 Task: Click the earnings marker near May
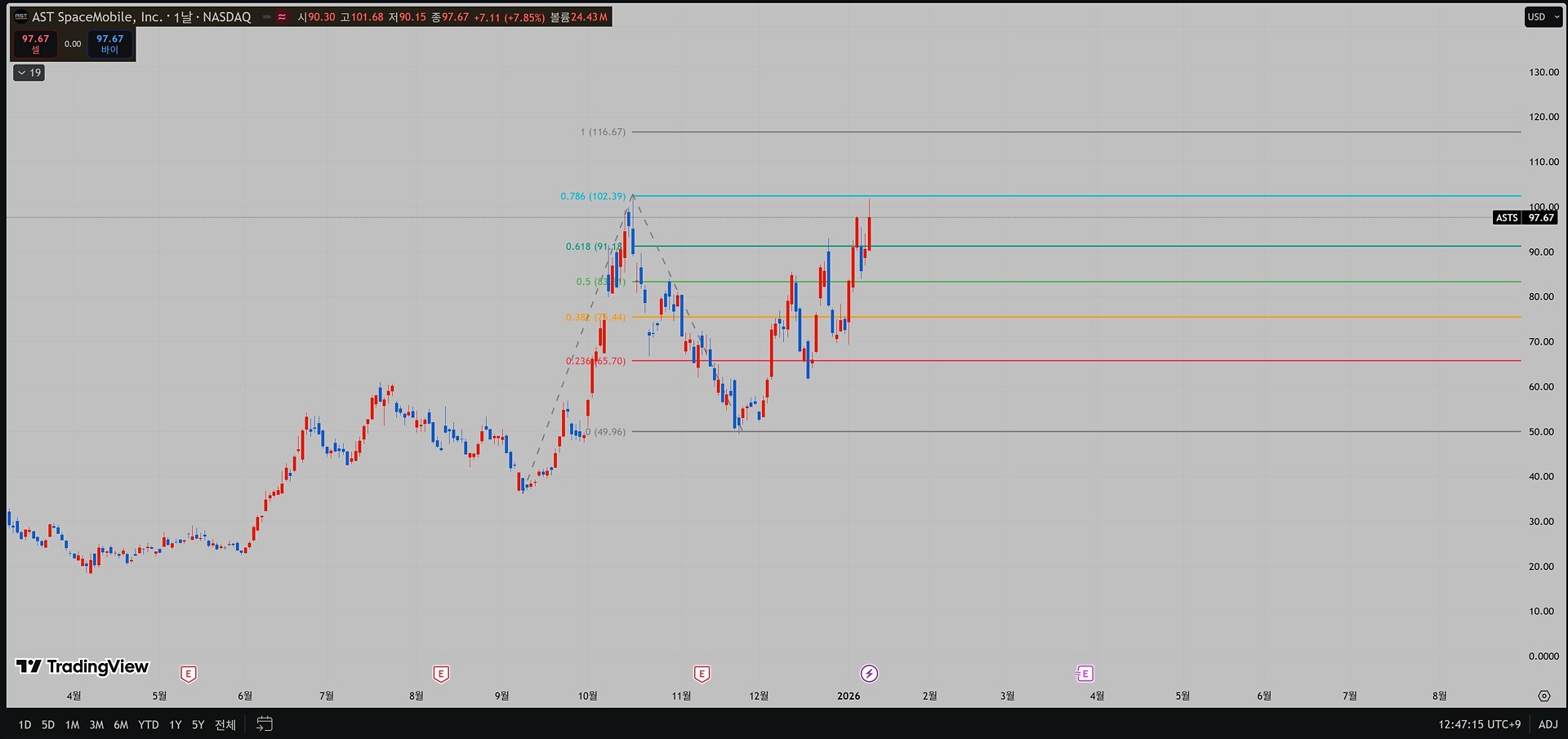tap(189, 674)
